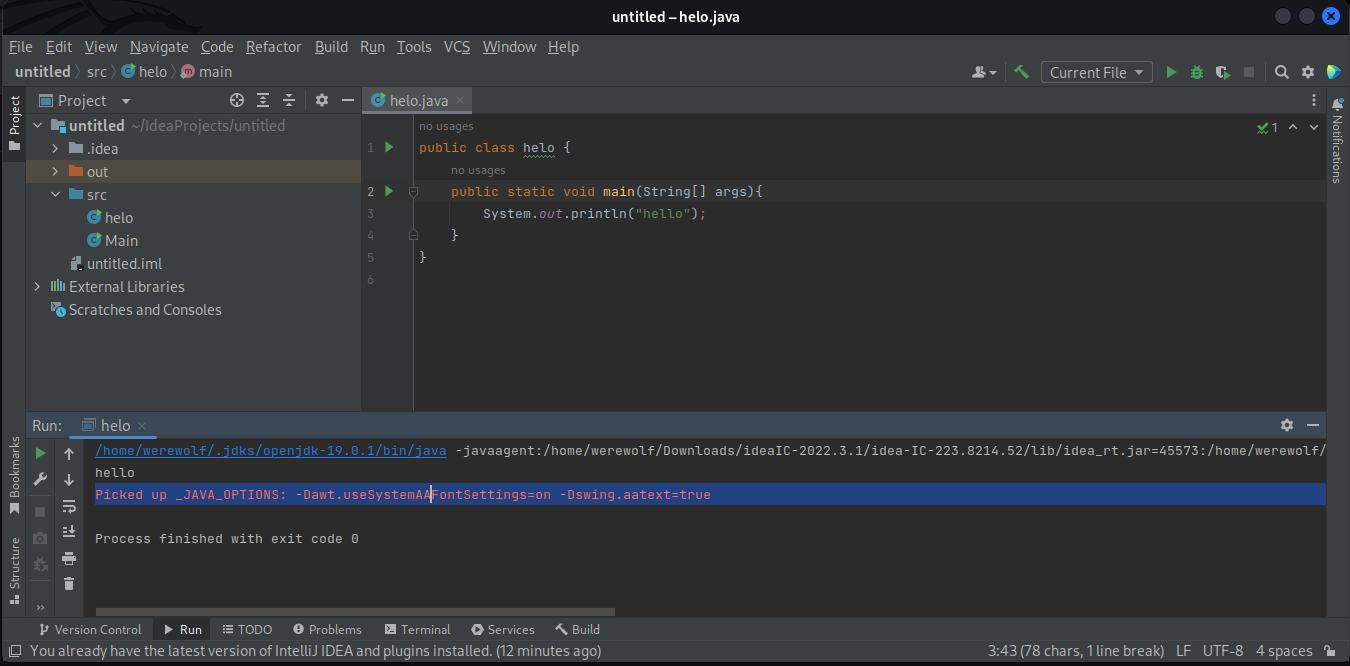Rerun the helo application
The image size is (1350, 666).
click(x=40, y=452)
